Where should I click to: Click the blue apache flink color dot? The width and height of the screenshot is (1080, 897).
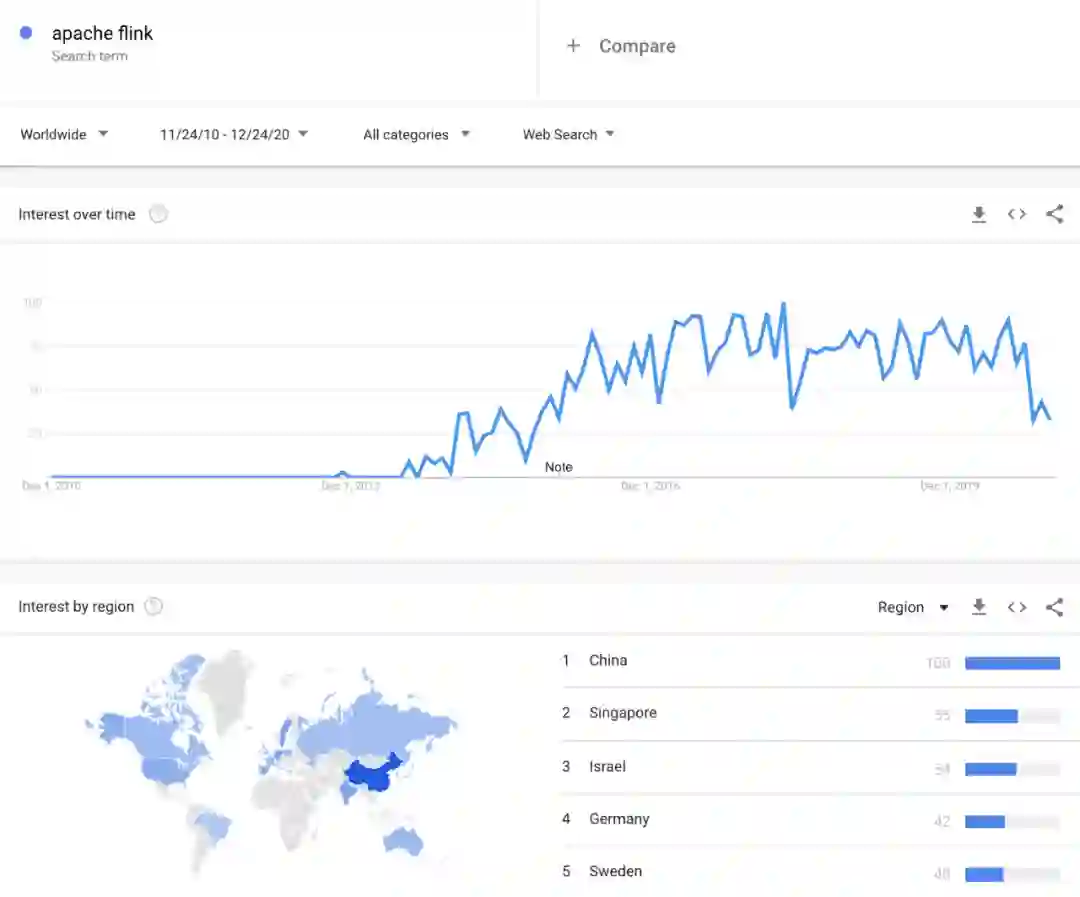click(26, 33)
